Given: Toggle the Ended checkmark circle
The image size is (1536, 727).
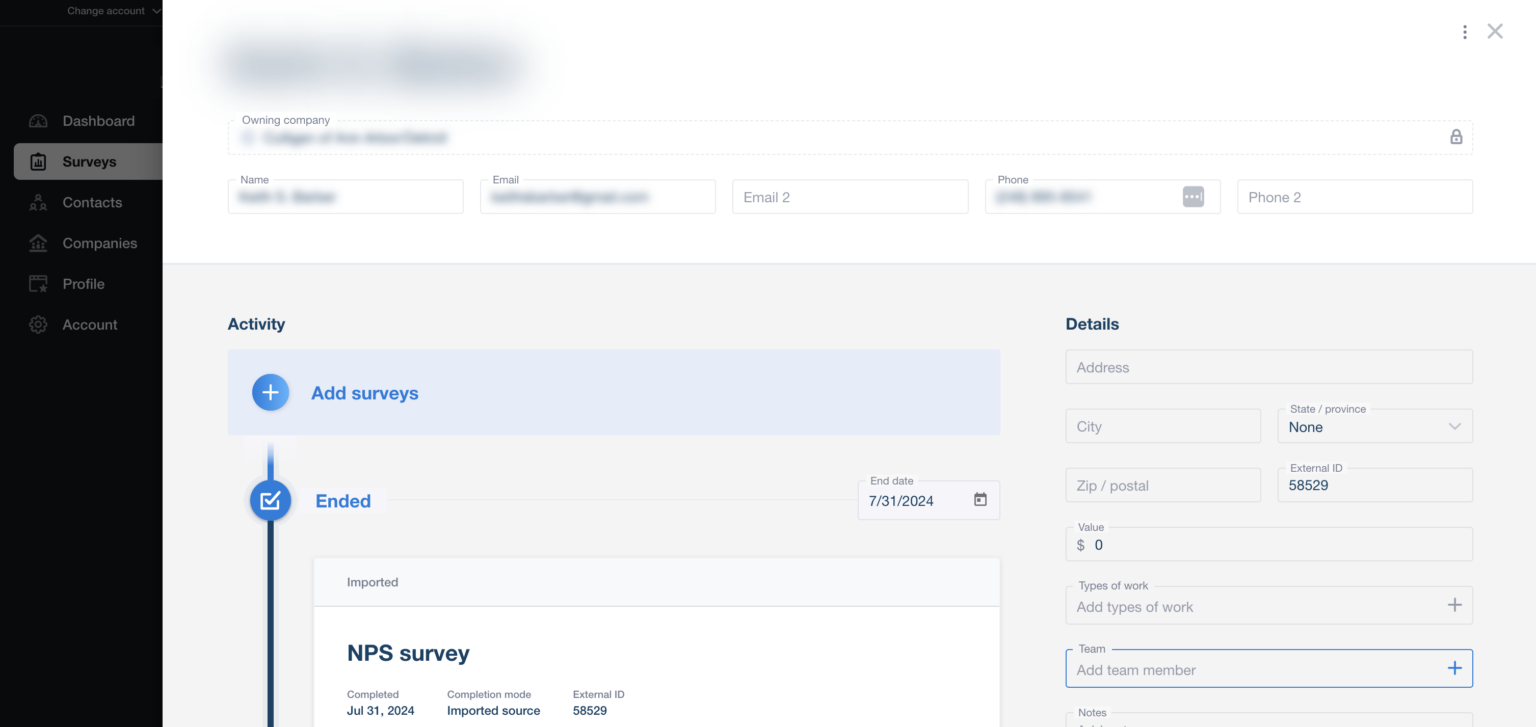Looking at the screenshot, I should click(270, 500).
